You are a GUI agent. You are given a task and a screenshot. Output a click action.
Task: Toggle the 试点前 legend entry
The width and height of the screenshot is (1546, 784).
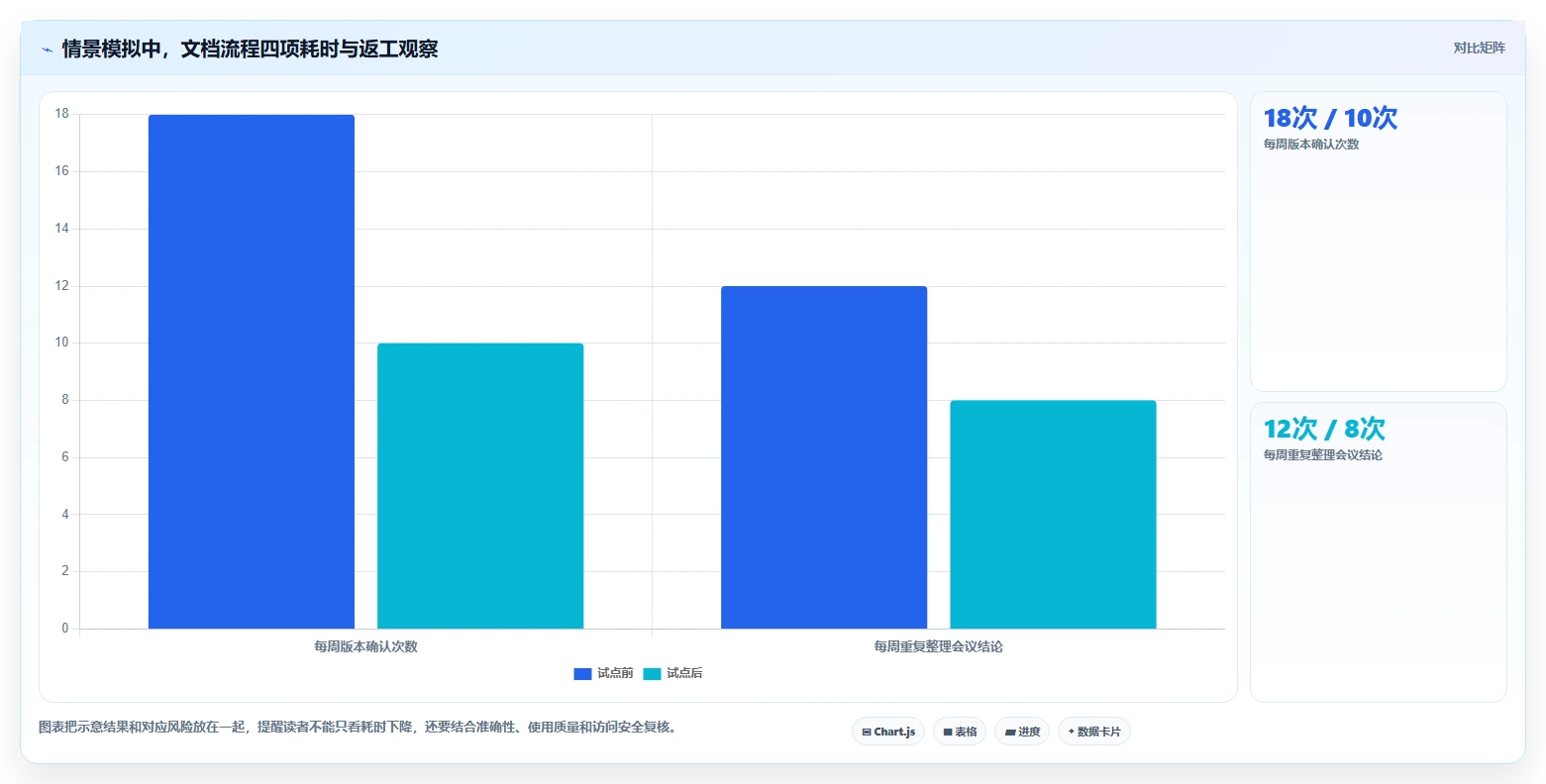pos(603,673)
